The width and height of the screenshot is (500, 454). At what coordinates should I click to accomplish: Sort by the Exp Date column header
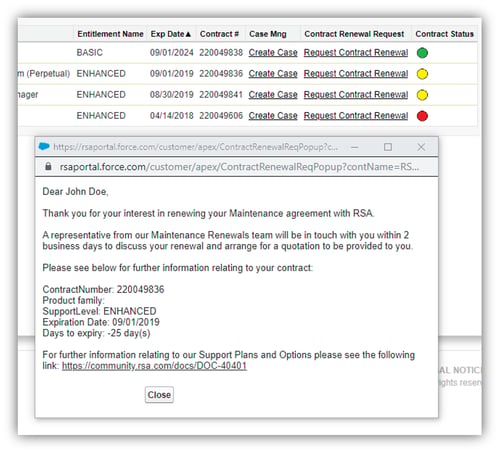pyautogui.click(x=171, y=34)
